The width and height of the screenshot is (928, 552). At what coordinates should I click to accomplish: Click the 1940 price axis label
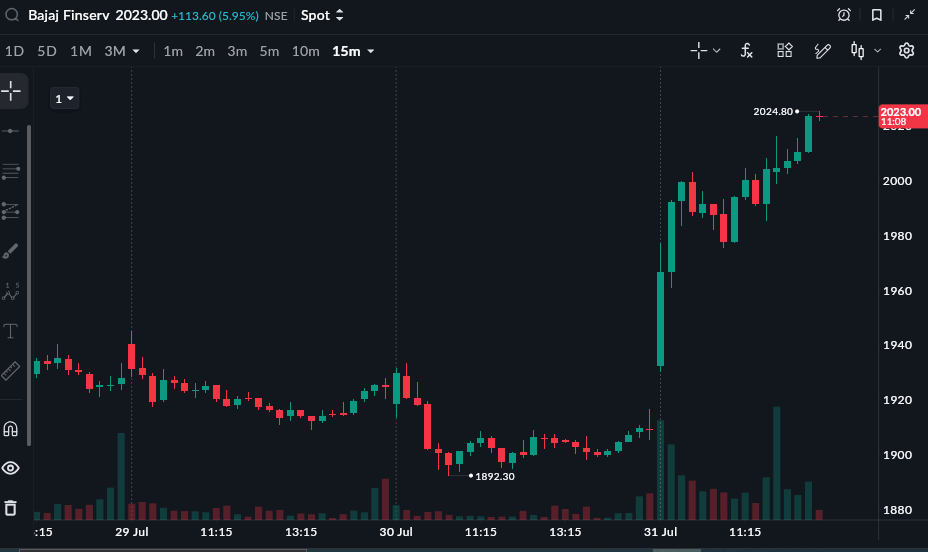tap(897, 345)
